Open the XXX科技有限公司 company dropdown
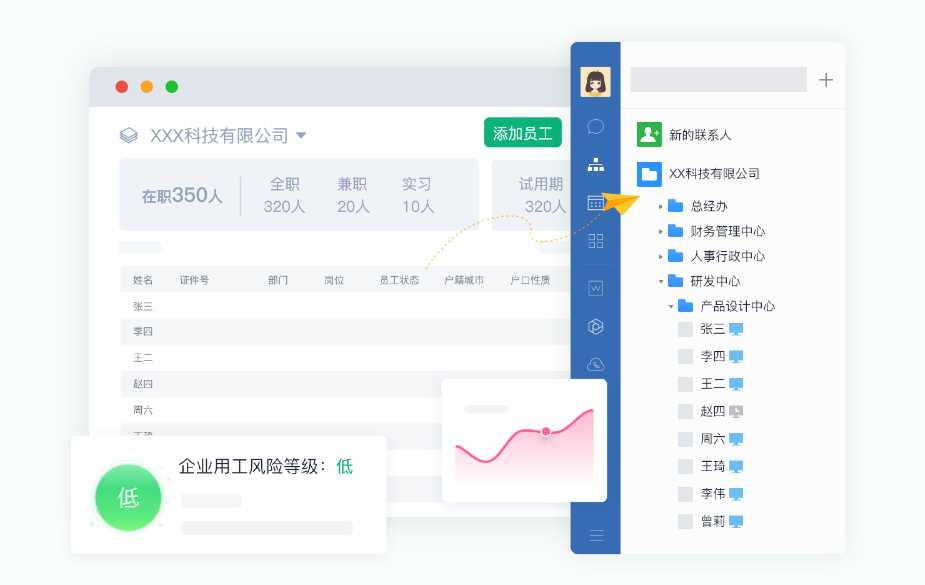The height and width of the screenshot is (585, 925). coord(301,136)
